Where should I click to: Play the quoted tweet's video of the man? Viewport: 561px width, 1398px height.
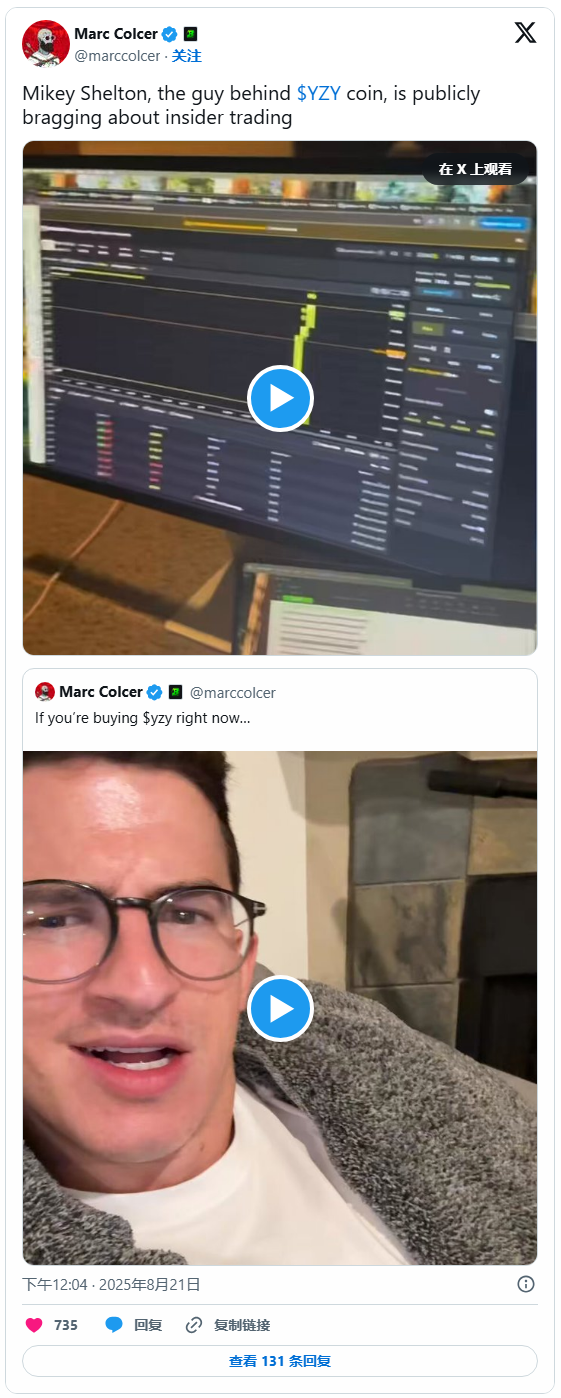coord(280,1009)
